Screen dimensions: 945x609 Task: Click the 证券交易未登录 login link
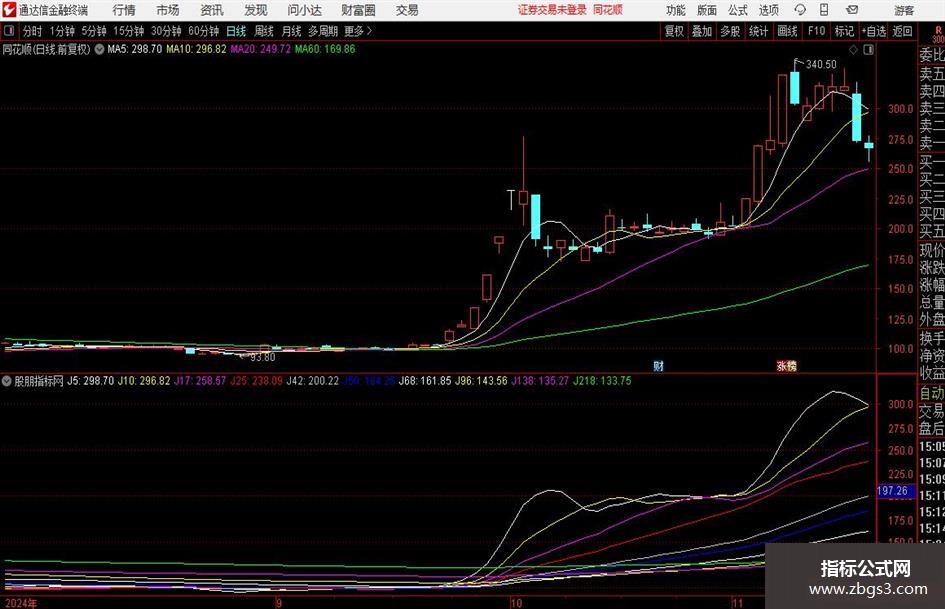point(552,10)
